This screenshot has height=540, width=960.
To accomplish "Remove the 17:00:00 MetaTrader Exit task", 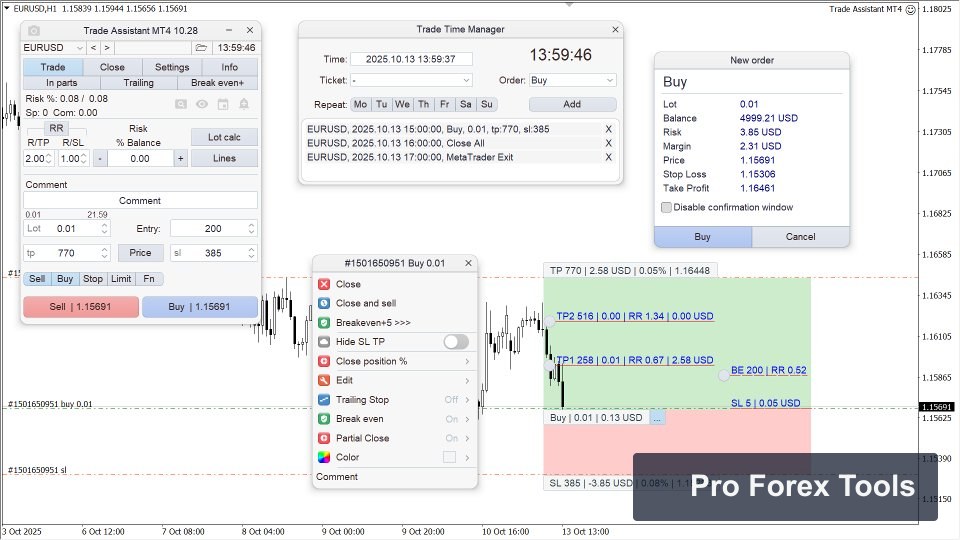I will coord(609,157).
